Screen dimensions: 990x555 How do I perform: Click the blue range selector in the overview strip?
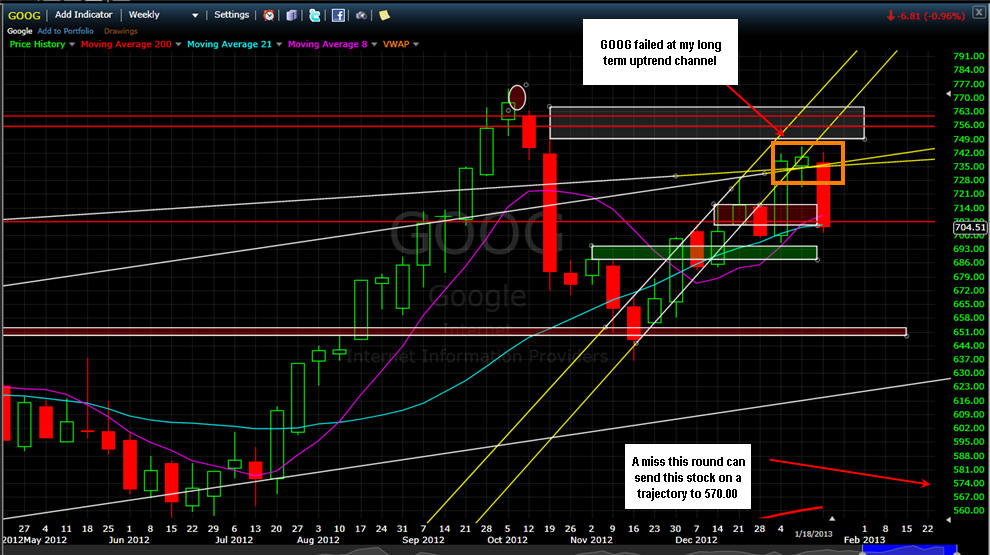910,550
